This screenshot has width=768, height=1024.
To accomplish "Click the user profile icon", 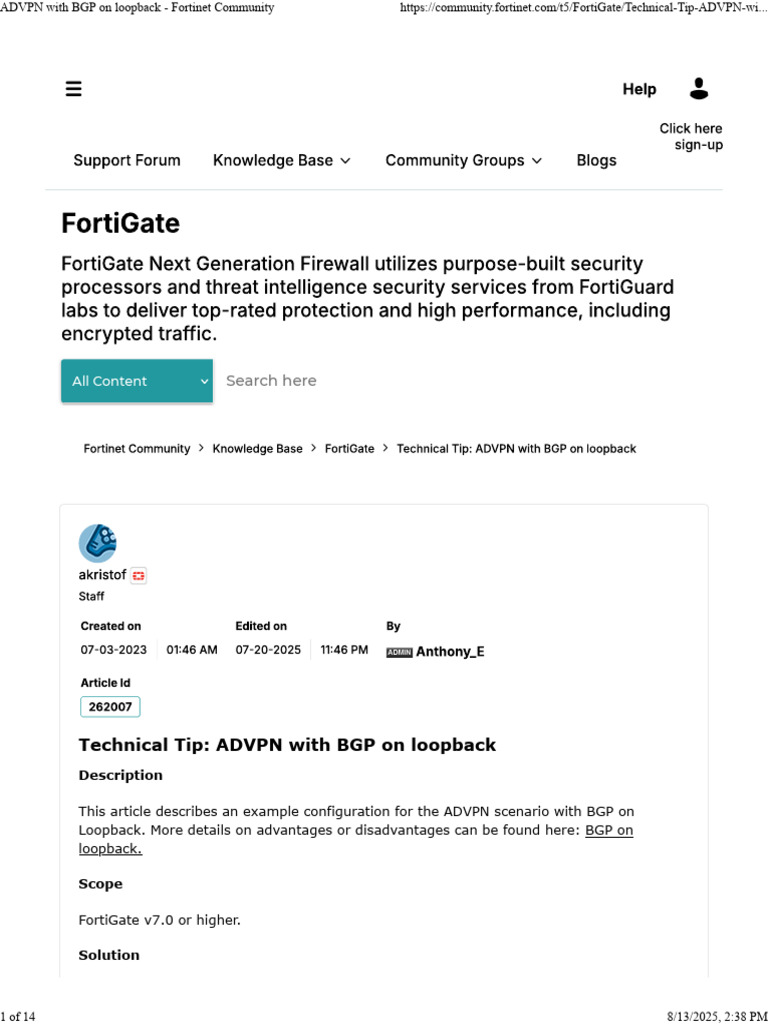I will (699, 89).
